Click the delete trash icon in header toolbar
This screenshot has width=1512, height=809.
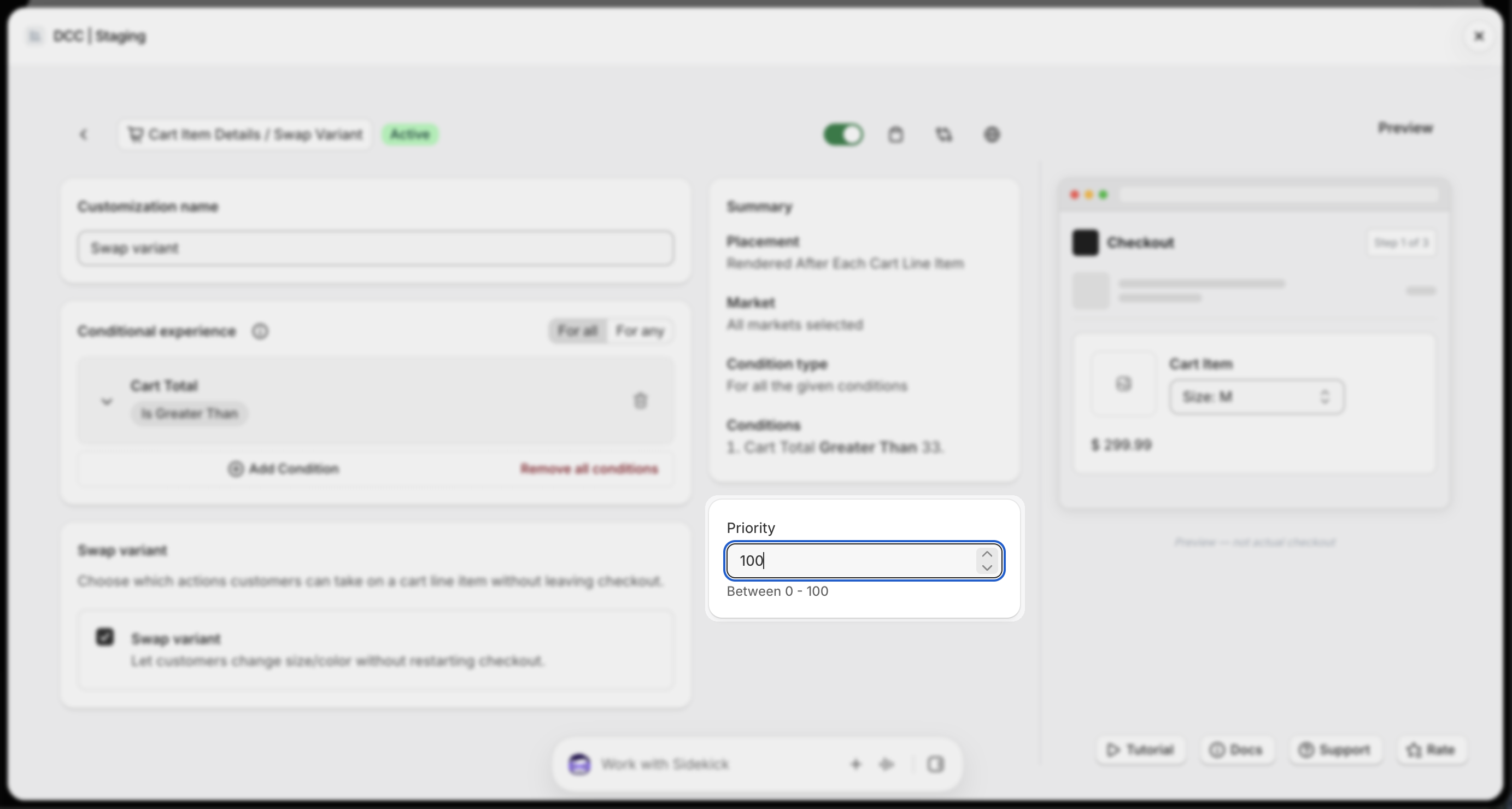coord(895,134)
